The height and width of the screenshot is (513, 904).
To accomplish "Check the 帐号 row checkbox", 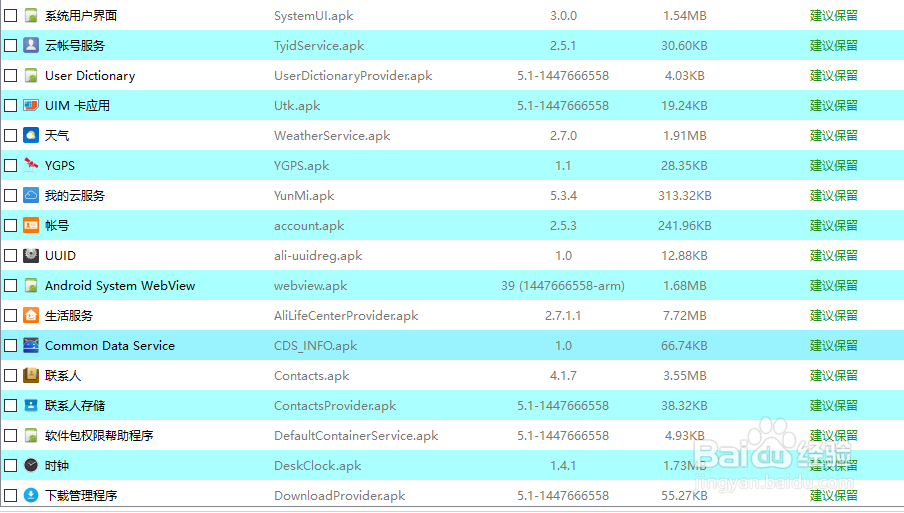I will [10, 225].
